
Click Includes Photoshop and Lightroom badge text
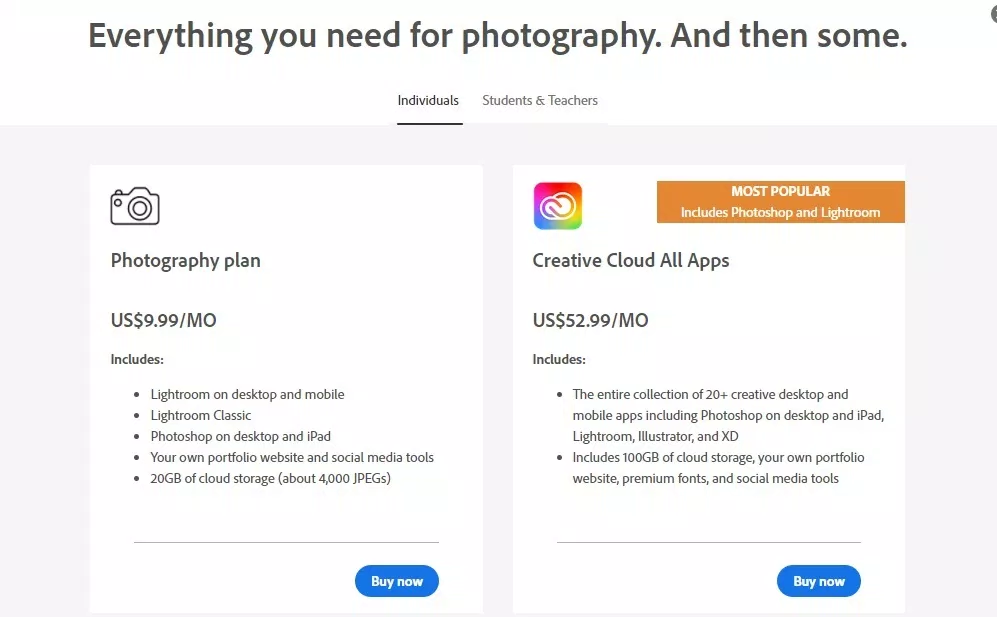[x=780, y=211]
